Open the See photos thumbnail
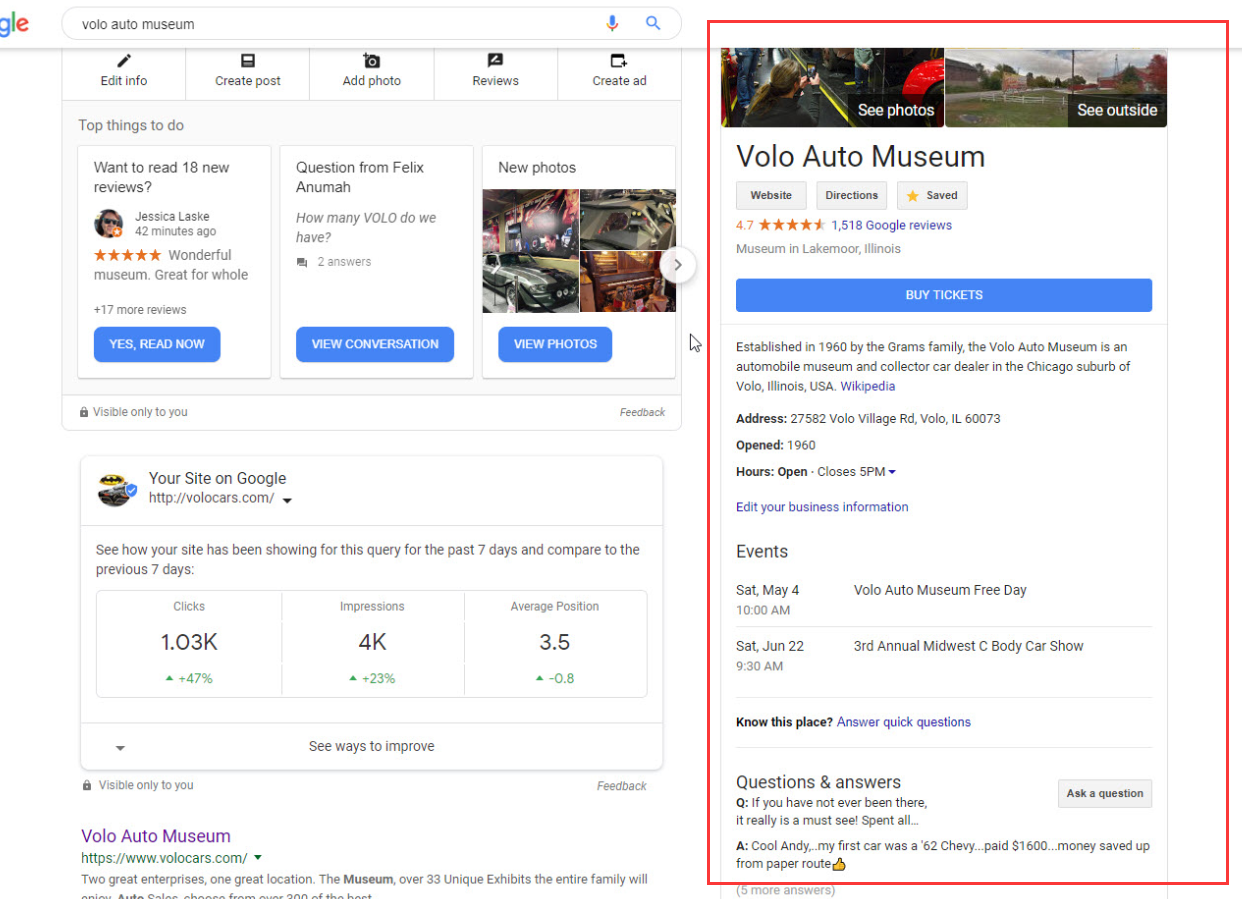Screen dimensions: 1242x899 pyautogui.click(x=832, y=88)
